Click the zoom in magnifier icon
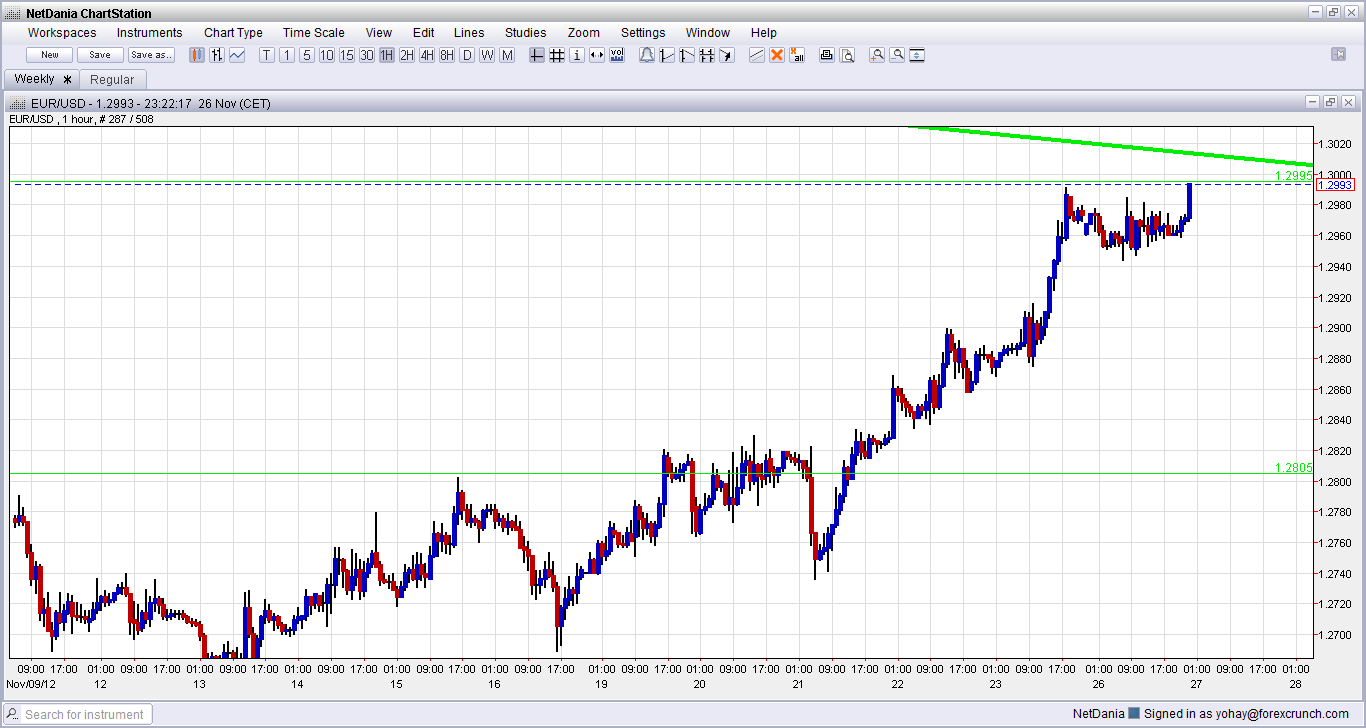1366x728 pixels. [x=877, y=55]
